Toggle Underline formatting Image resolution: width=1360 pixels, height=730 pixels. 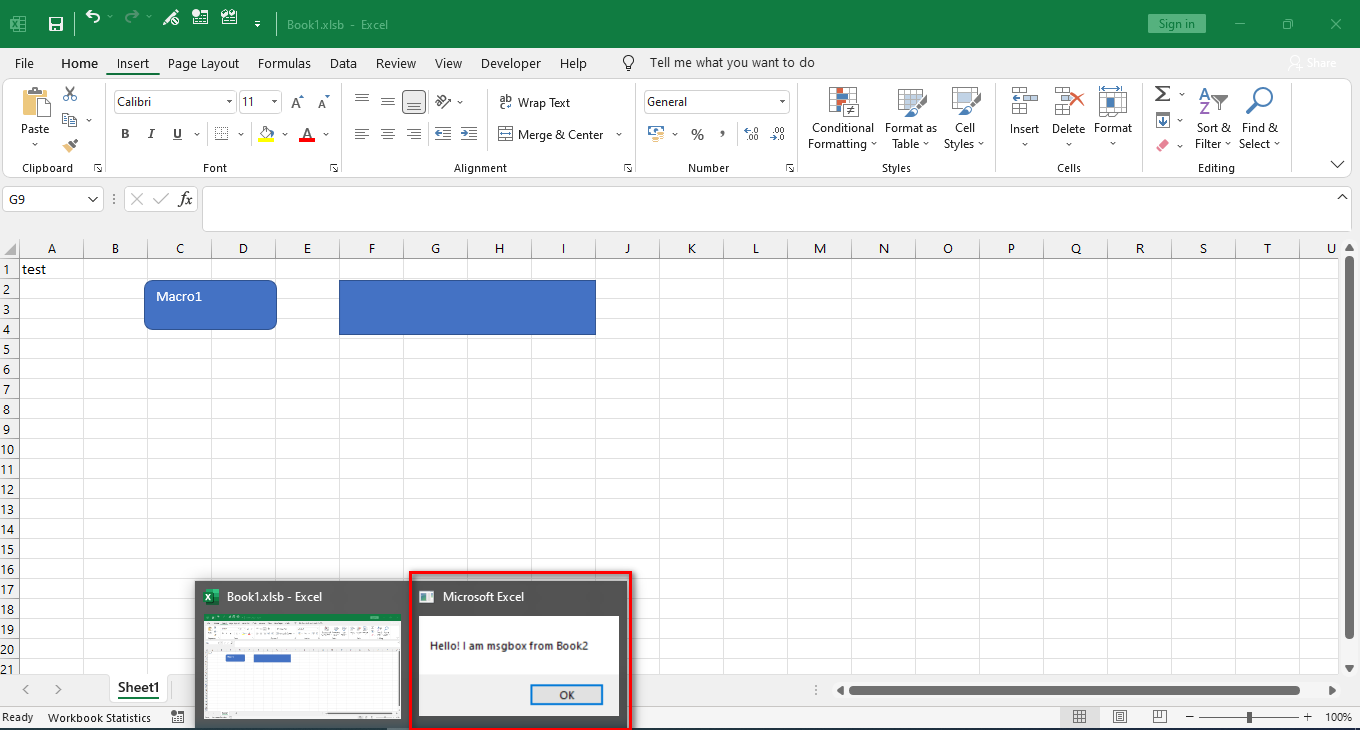point(177,134)
